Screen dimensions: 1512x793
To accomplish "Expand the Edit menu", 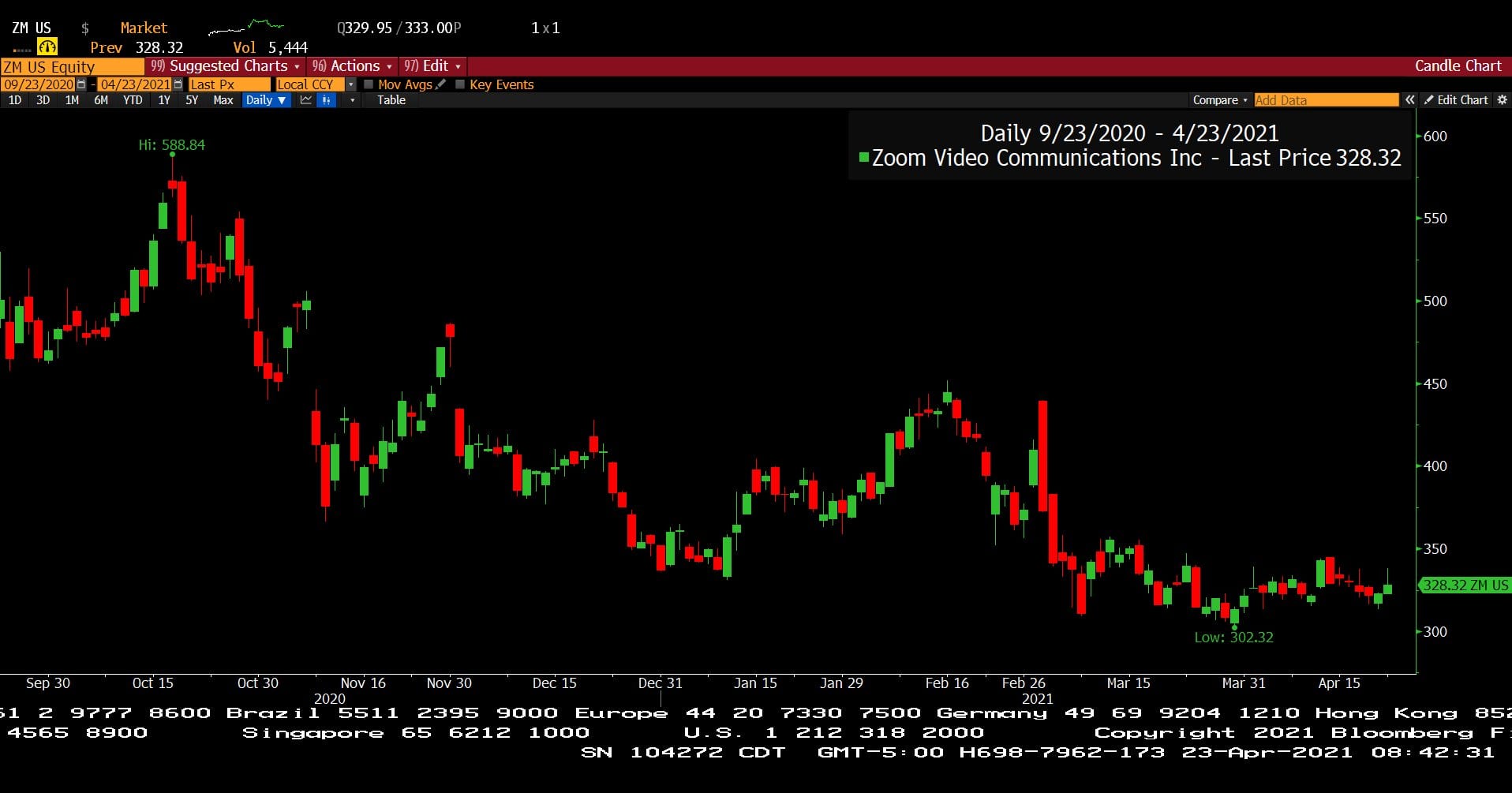I will tap(432, 66).
